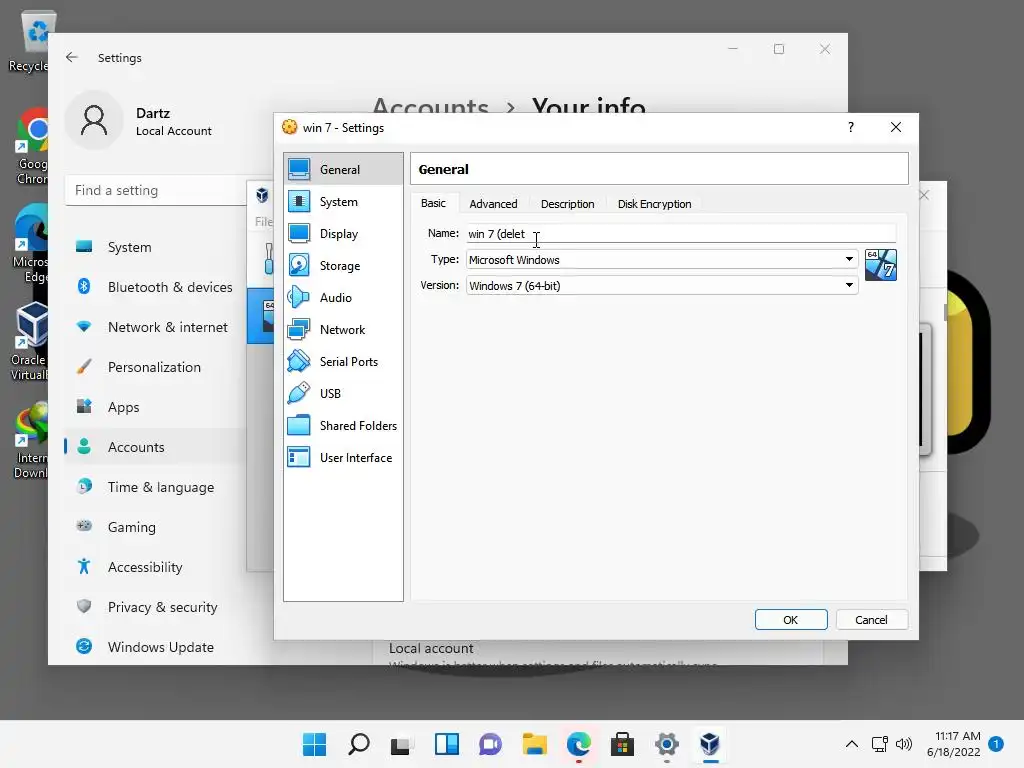This screenshot has height=768, width=1024.
Task: Switch to the Basic tab
Action: [433, 203]
